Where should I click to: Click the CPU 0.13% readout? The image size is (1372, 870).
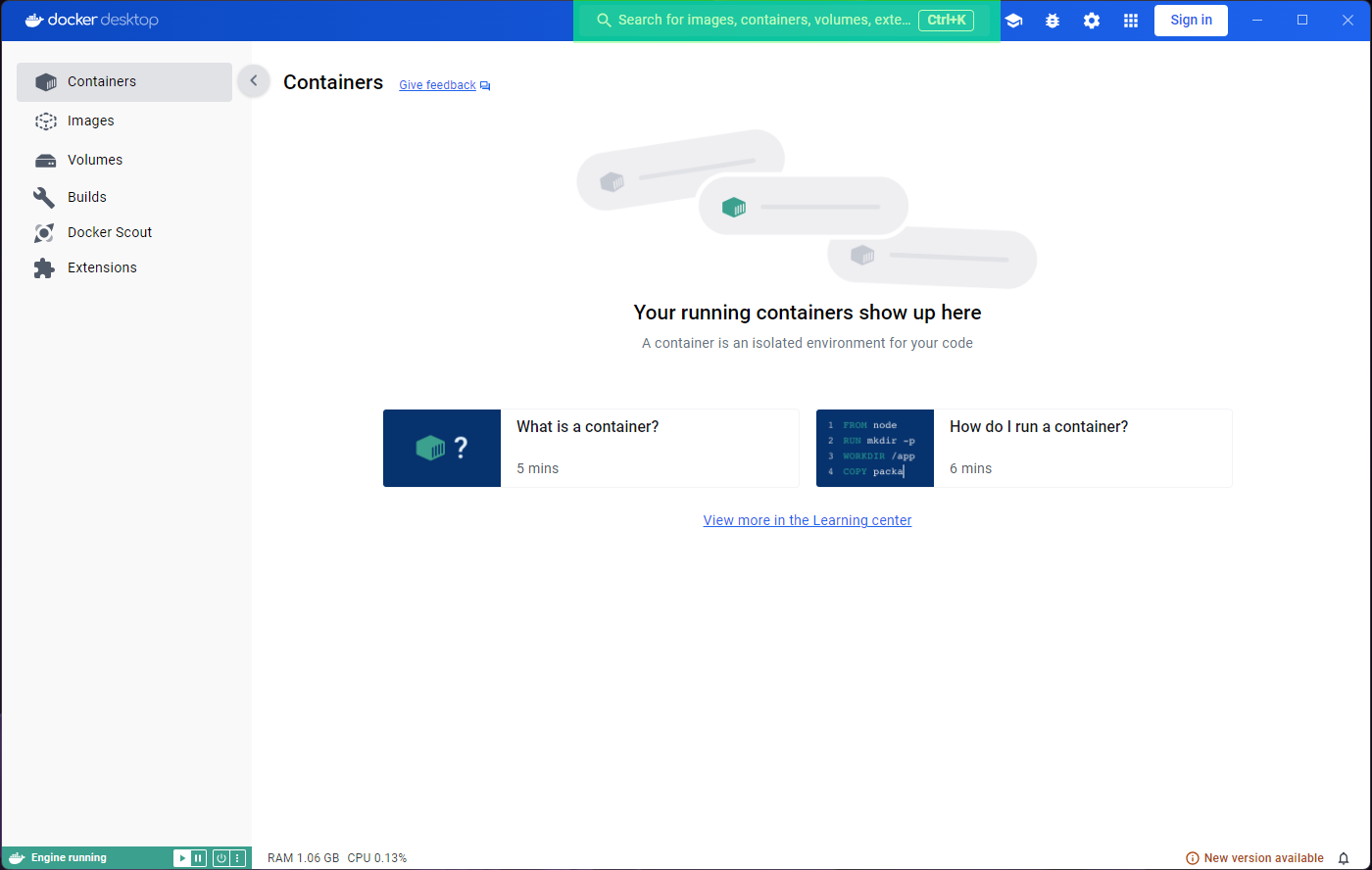point(377,858)
